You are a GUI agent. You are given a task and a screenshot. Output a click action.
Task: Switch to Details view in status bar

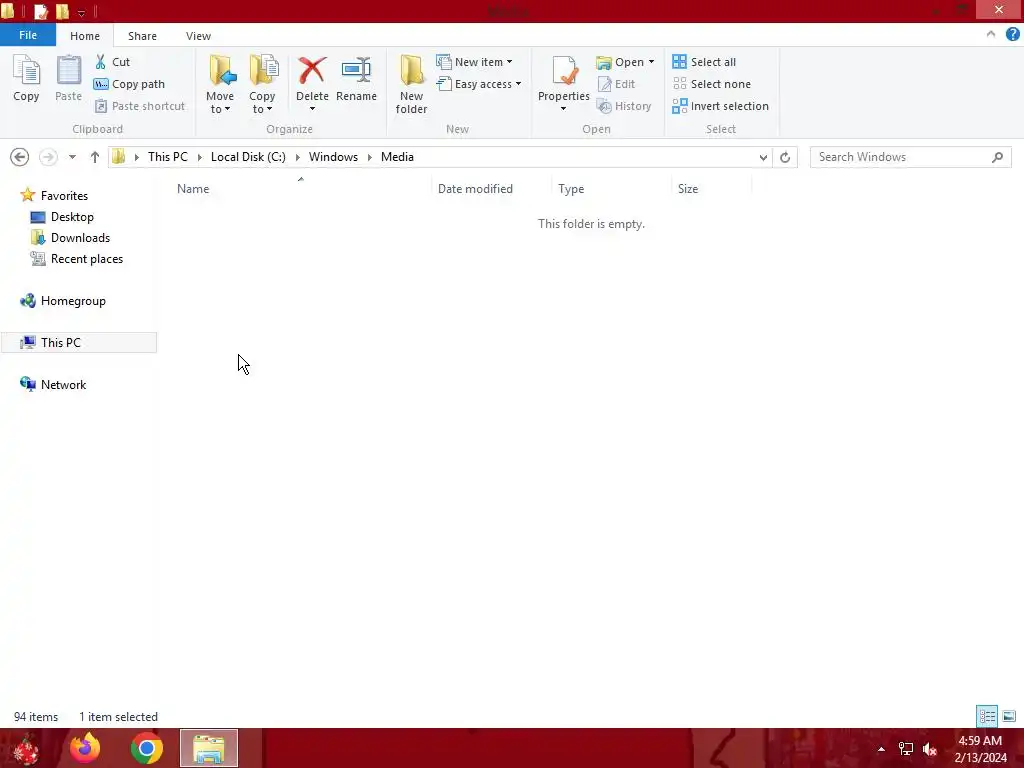coord(987,716)
